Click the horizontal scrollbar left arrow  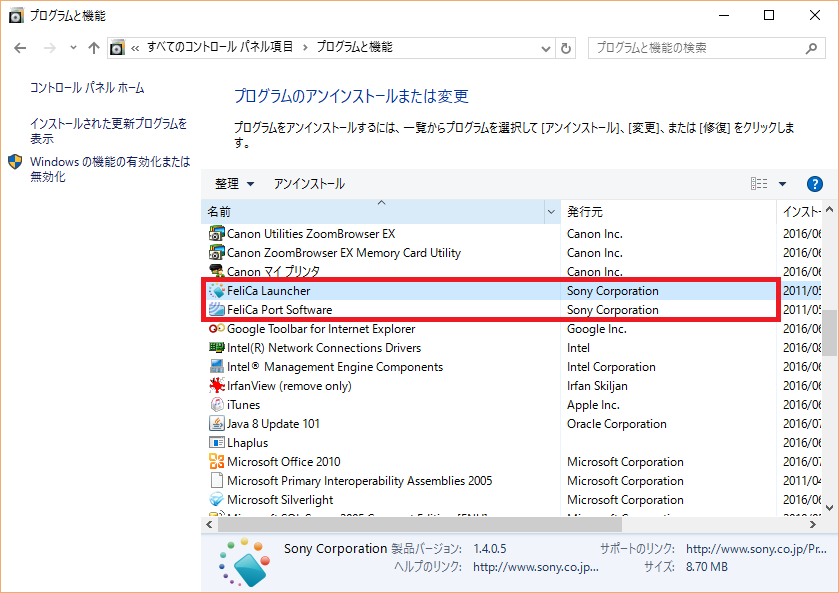coord(209,524)
